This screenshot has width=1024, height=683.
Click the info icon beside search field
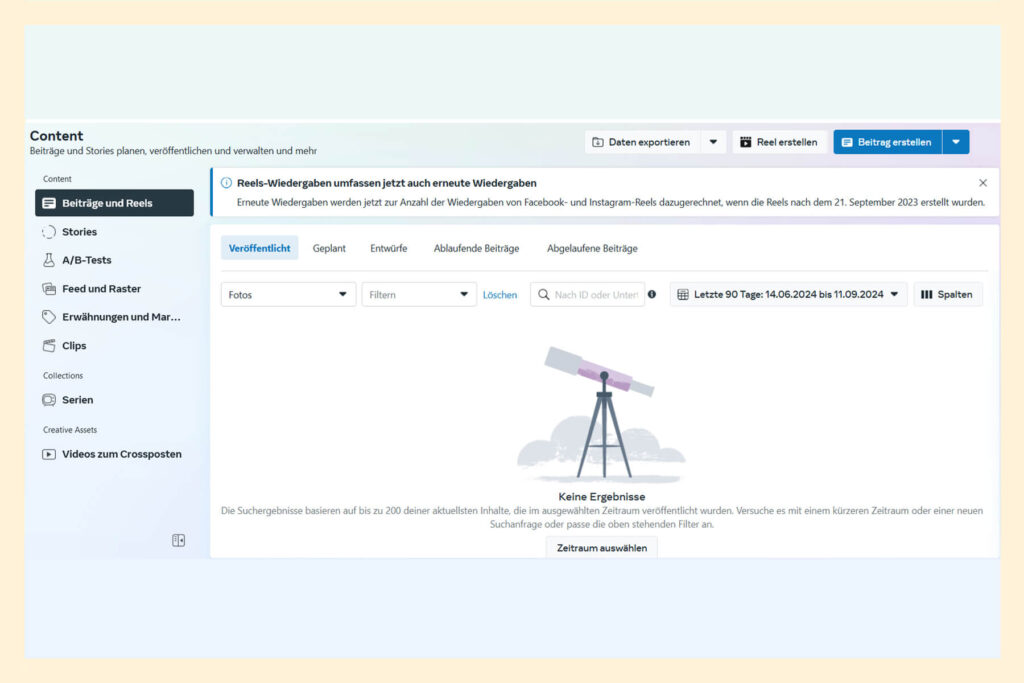click(x=652, y=295)
